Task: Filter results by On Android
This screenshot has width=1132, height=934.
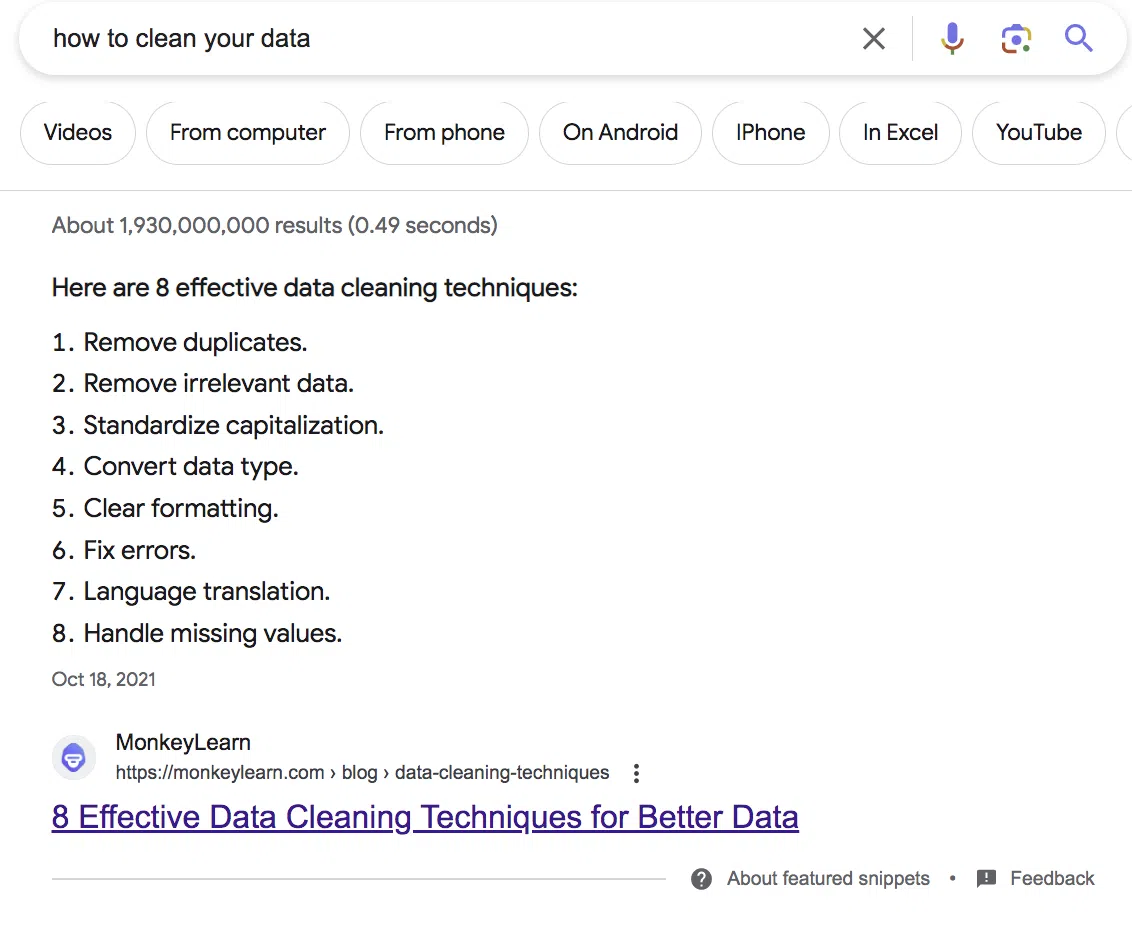Action: click(x=620, y=133)
